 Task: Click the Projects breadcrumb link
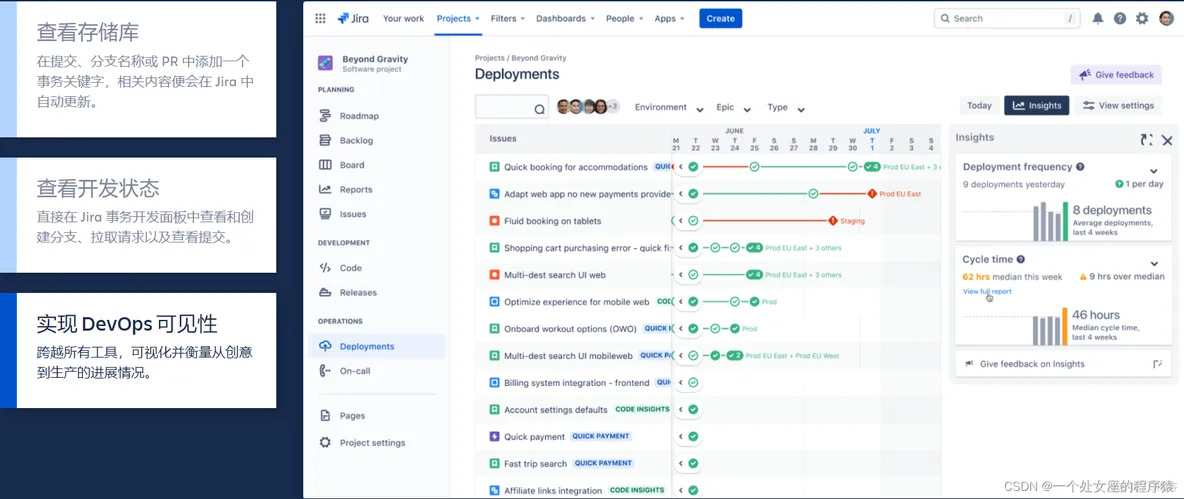(x=489, y=58)
